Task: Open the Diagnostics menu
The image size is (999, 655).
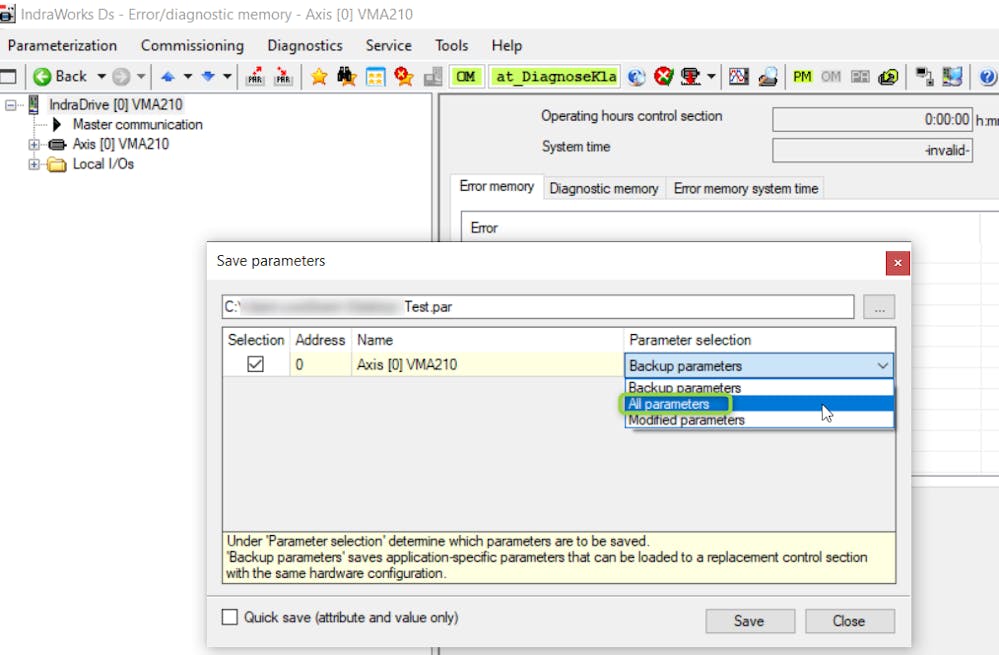Action: click(x=305, y=45)
